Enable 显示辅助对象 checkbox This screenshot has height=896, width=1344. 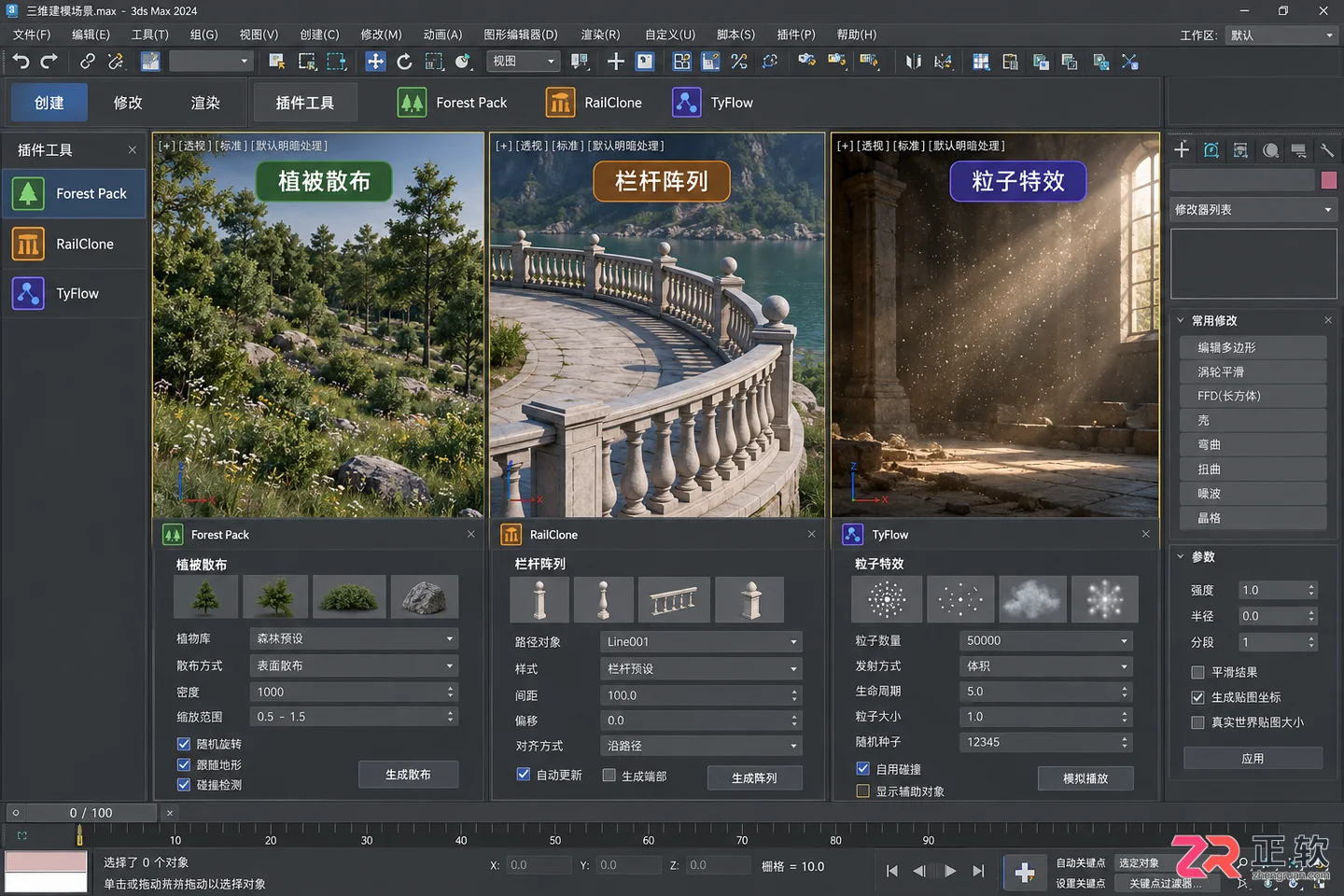(863, 791)
